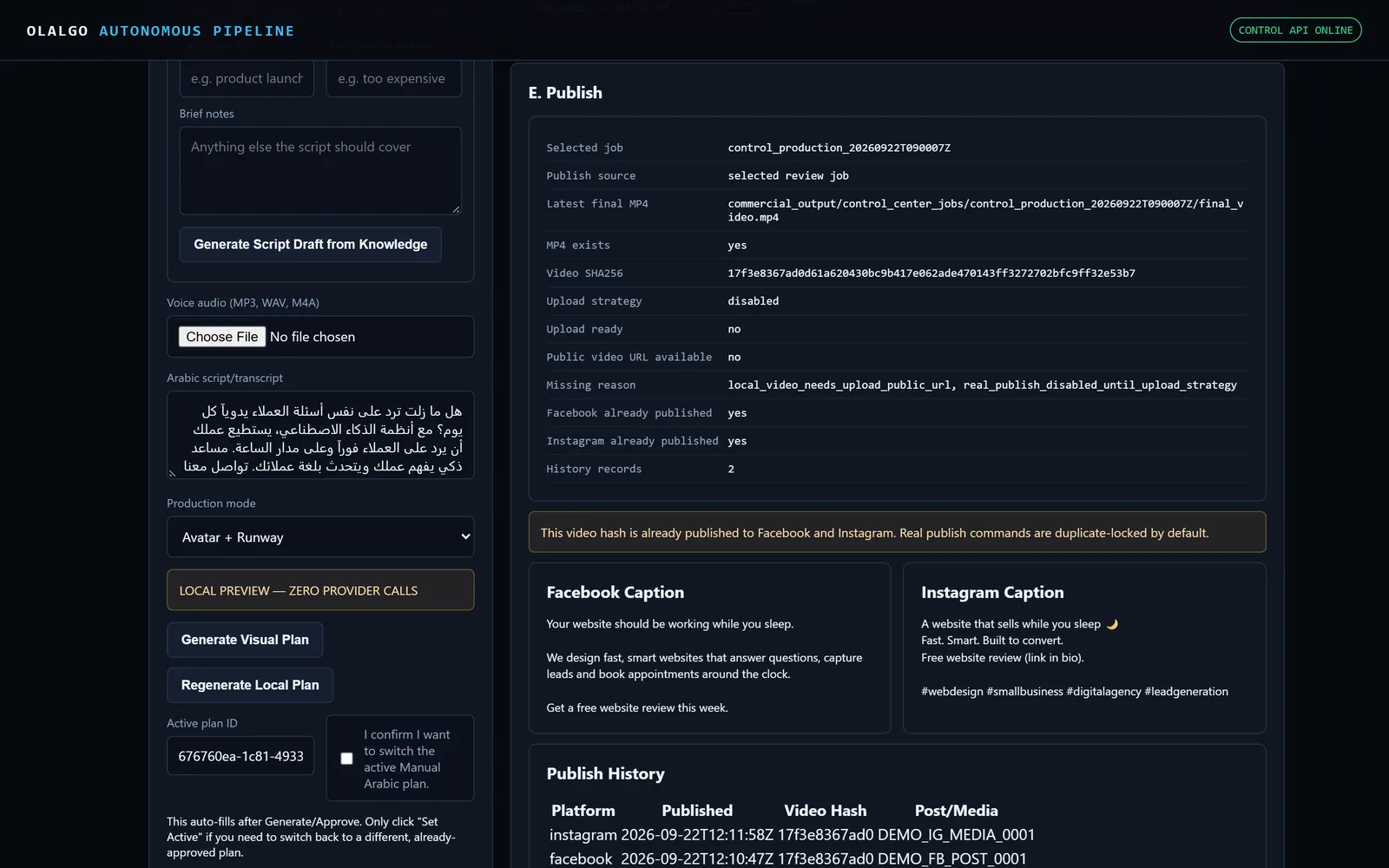The height and width of the screenshot is (868, 1389).
Task: Click the Generate Visual Plan button
Action: [245, 640]
